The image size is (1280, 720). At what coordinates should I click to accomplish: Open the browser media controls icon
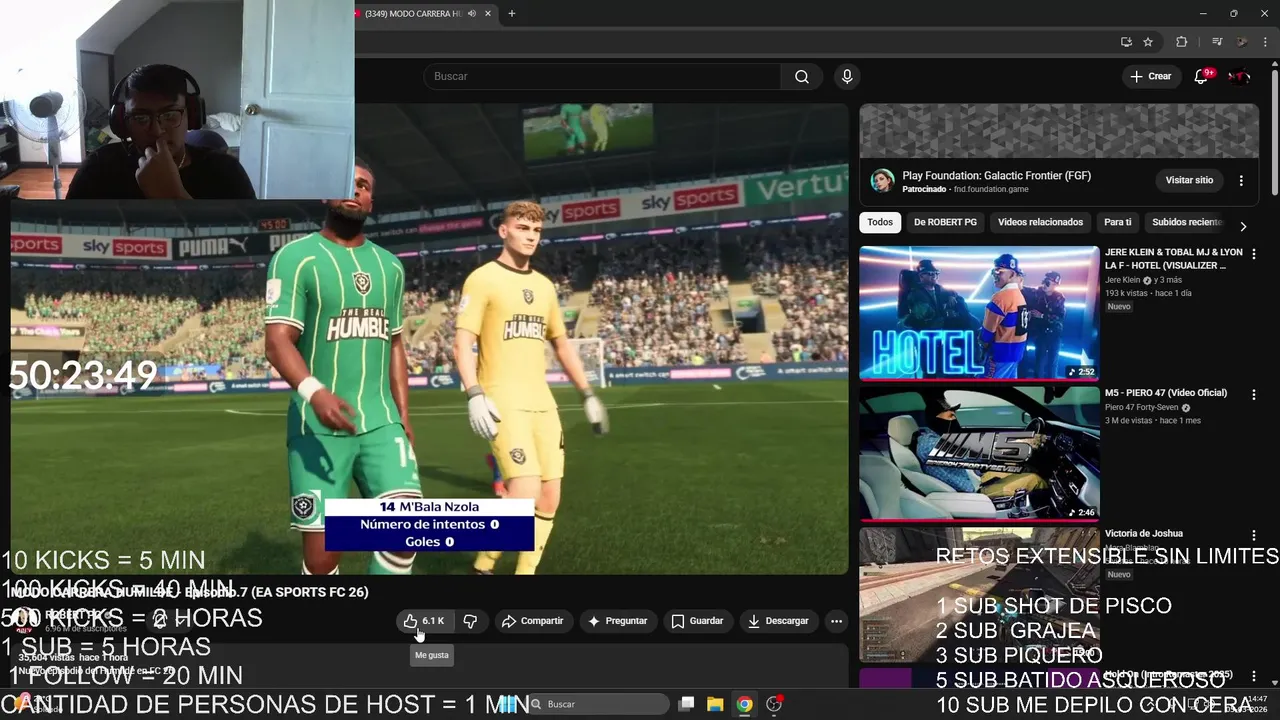[x=1217, y=42]
